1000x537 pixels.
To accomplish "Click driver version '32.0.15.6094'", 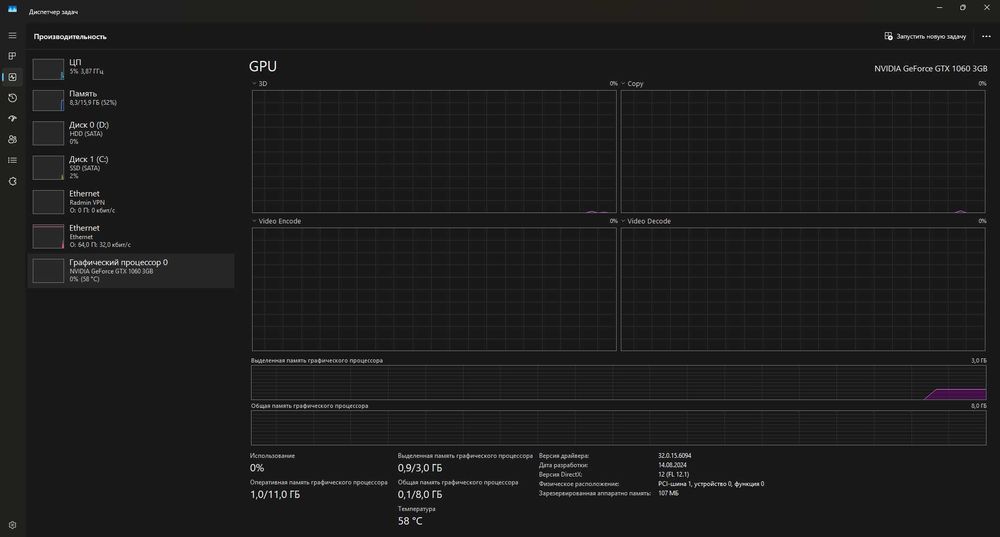I will click(x=675, y=456).
